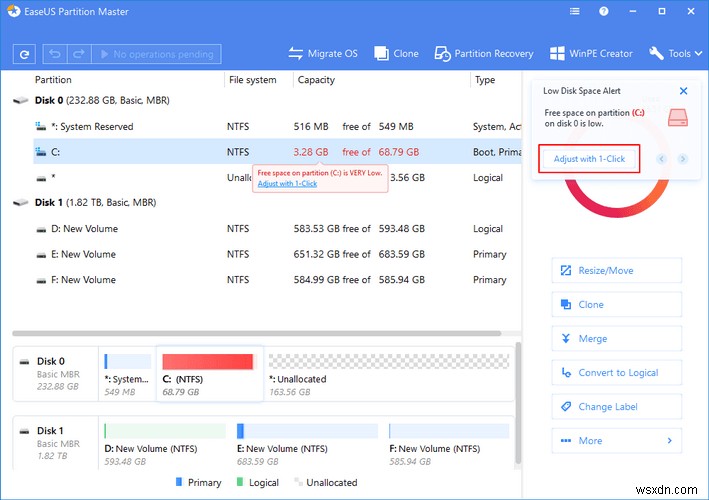709x500 pixels.
Task: Select Disk 0 row in partition list
Action: (267, 100)
